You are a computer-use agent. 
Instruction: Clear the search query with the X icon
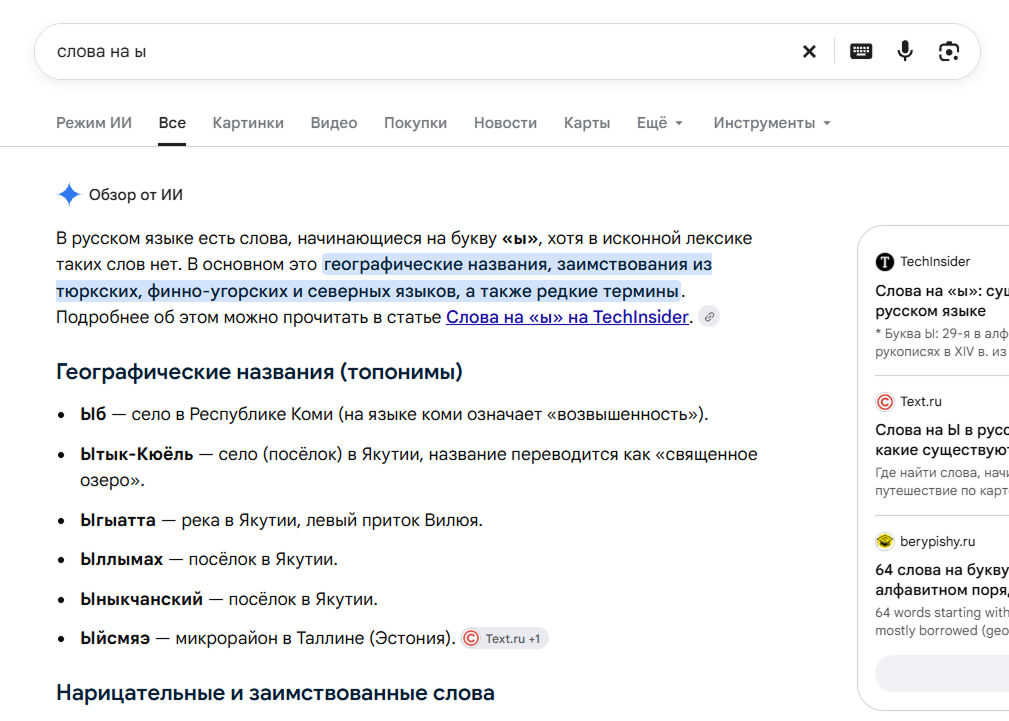coord(810,52)
